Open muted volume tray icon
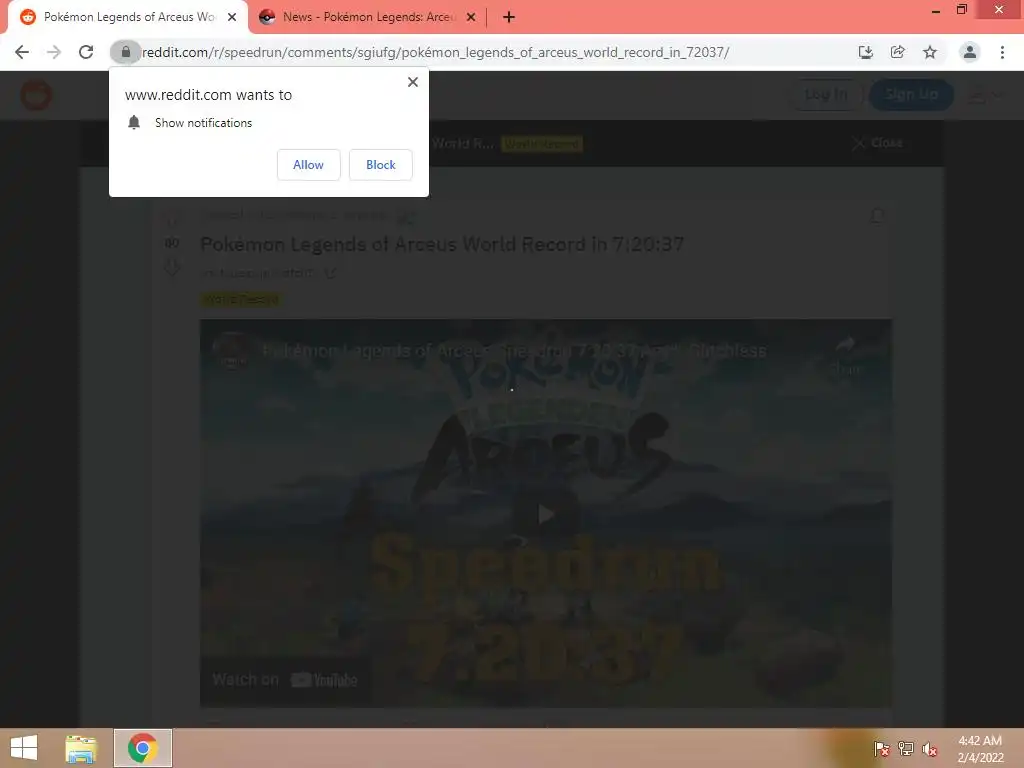Image resolution: width=1024 pixels, height=768 pixels. (930, 749)
